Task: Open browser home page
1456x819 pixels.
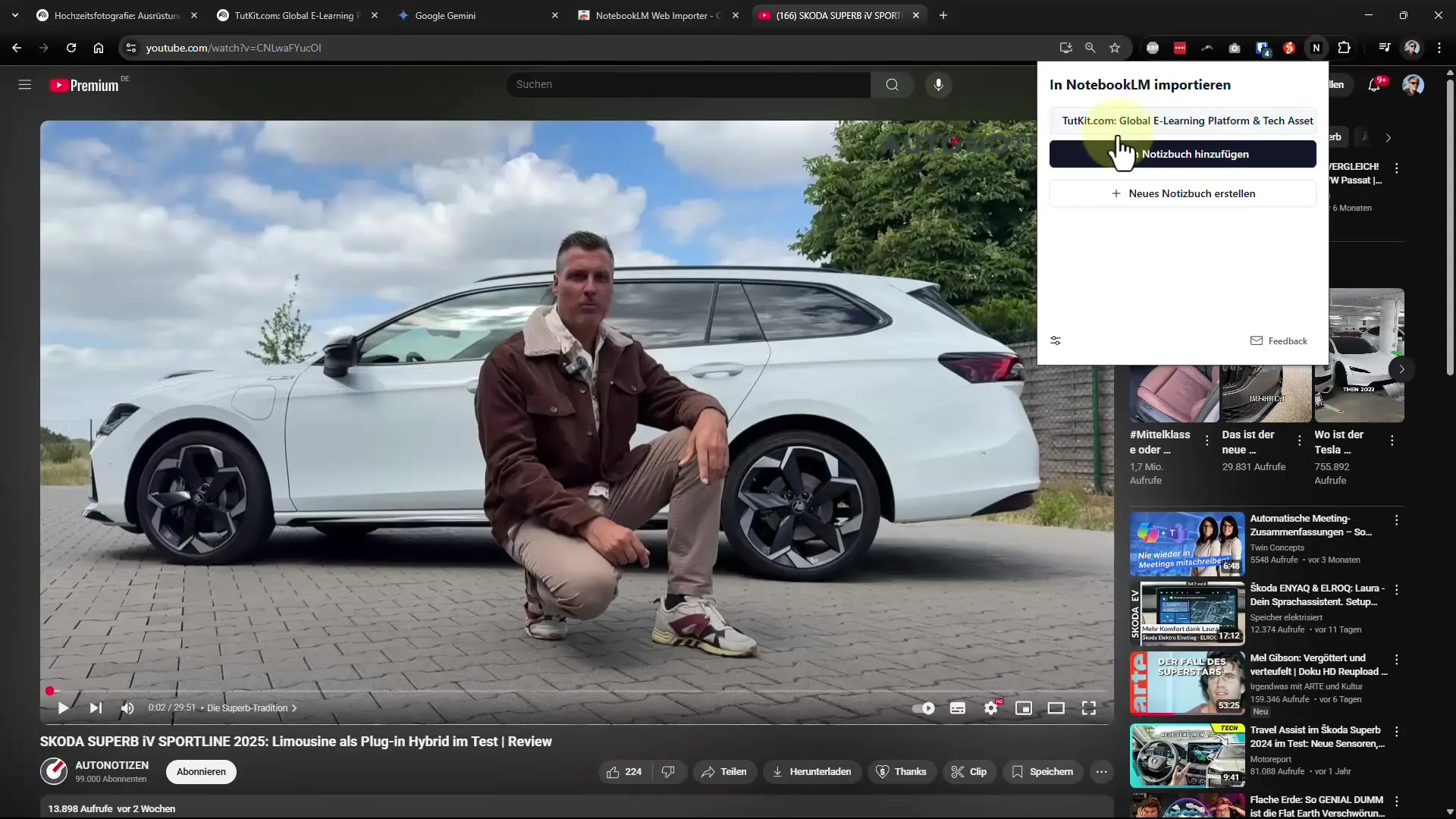Action: pos(99,48)
